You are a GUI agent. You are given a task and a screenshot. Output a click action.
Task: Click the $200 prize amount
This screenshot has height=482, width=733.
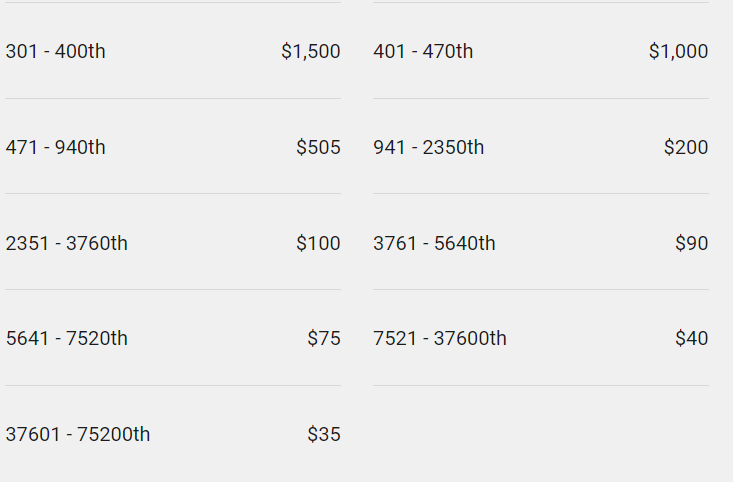[686, 147]
